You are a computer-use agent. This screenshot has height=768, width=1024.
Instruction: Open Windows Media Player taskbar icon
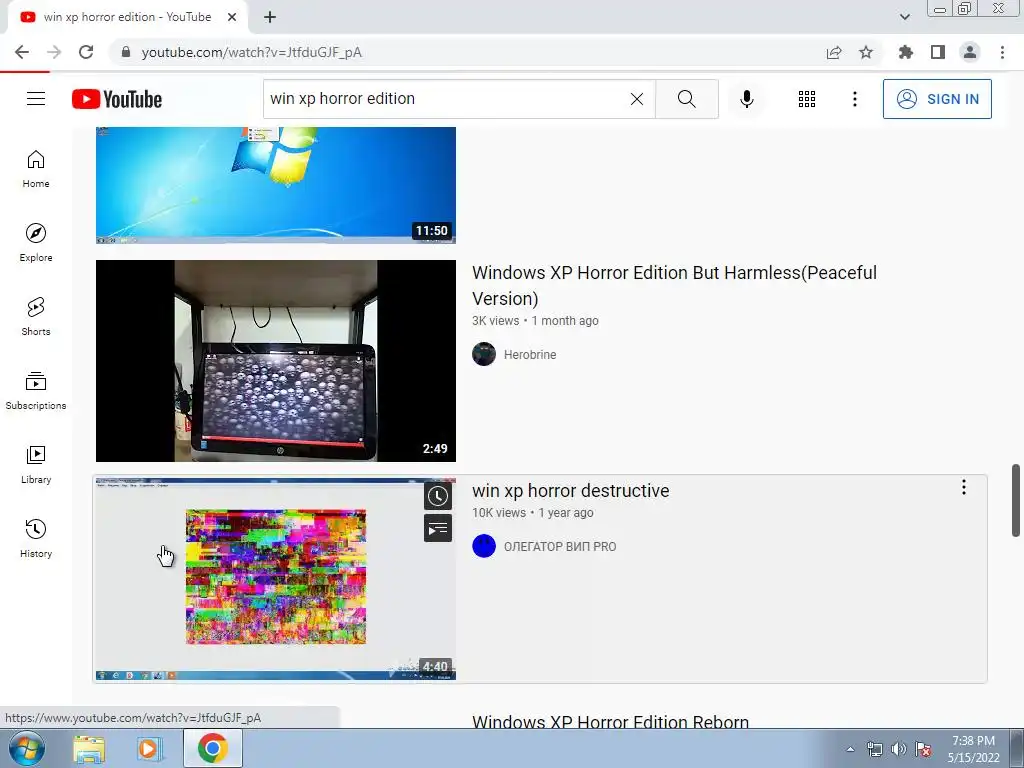150,748
